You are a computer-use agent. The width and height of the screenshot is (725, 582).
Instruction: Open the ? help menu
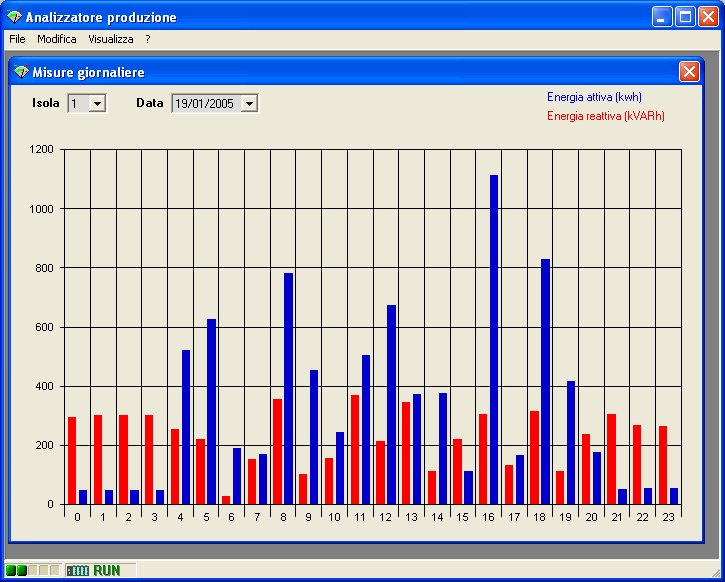click(147, 39)
